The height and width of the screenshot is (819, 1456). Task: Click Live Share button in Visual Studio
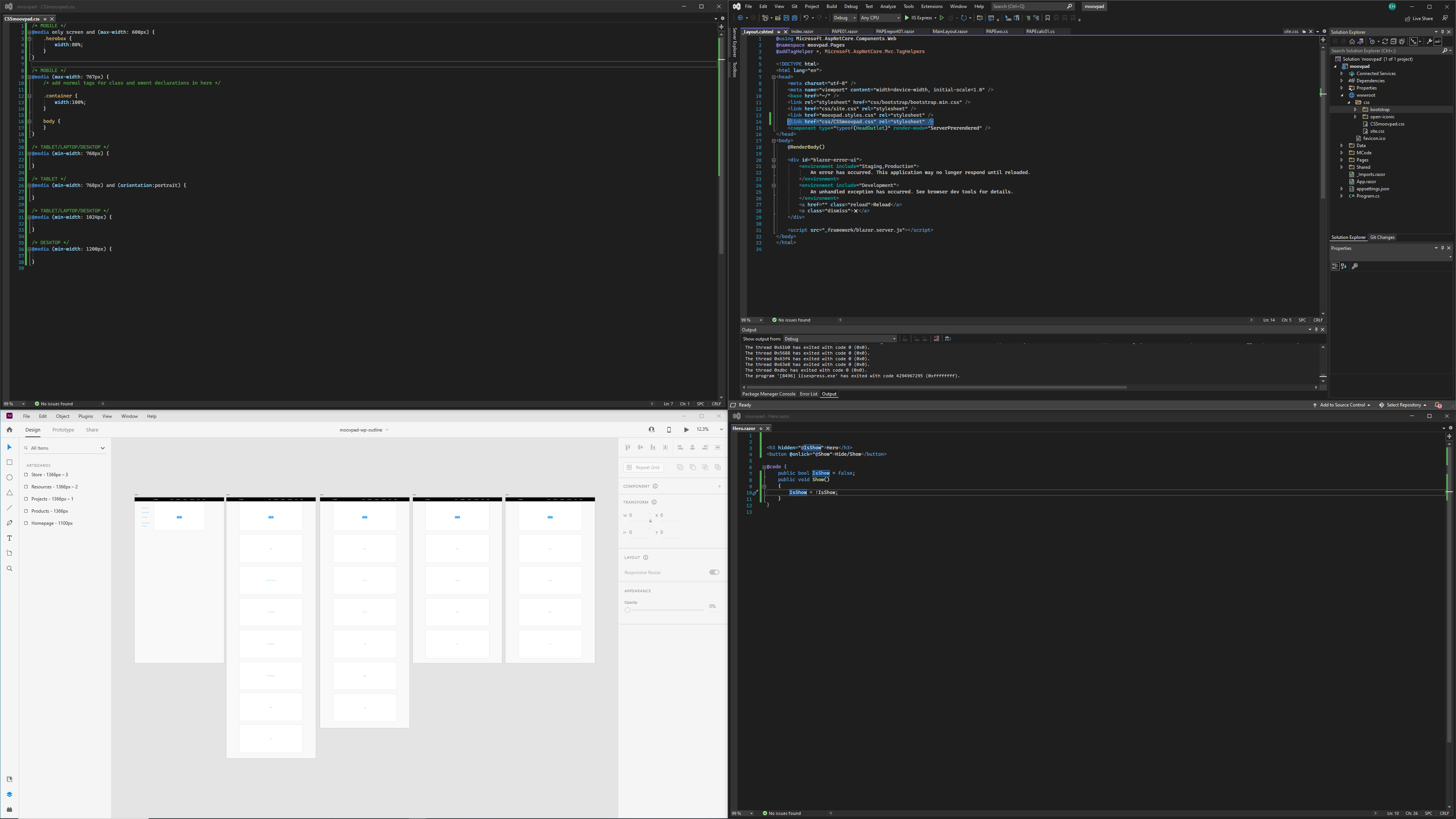click(x=1419, y=18)
